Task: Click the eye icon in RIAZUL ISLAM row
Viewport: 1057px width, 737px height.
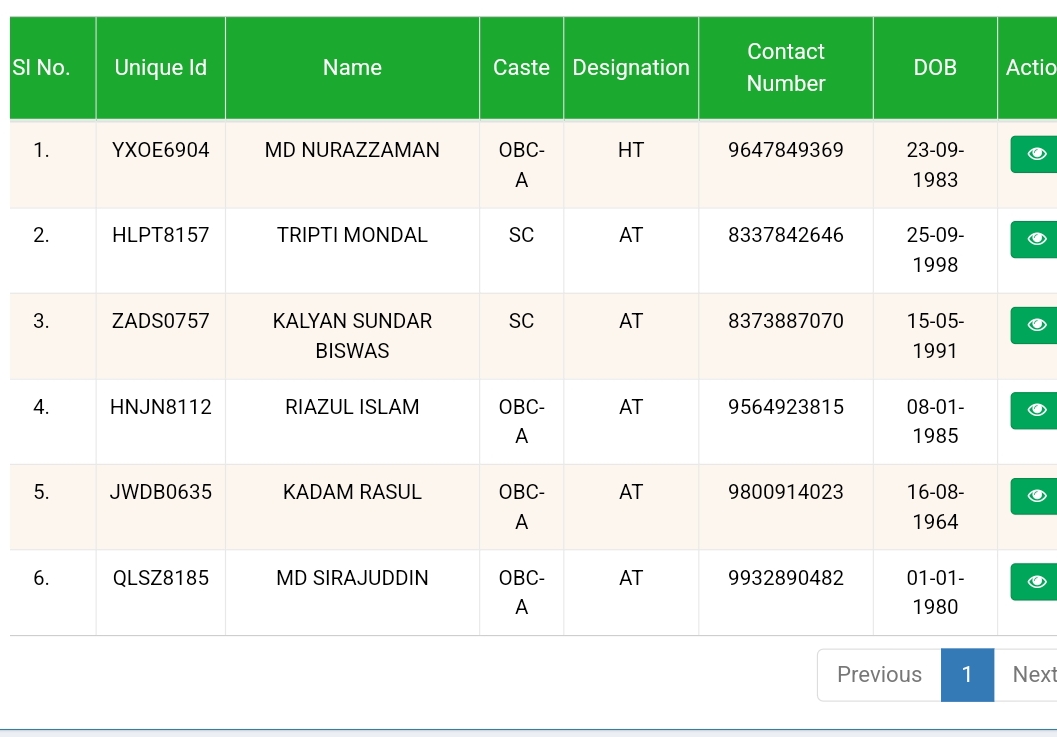Action: [1036, 410]
